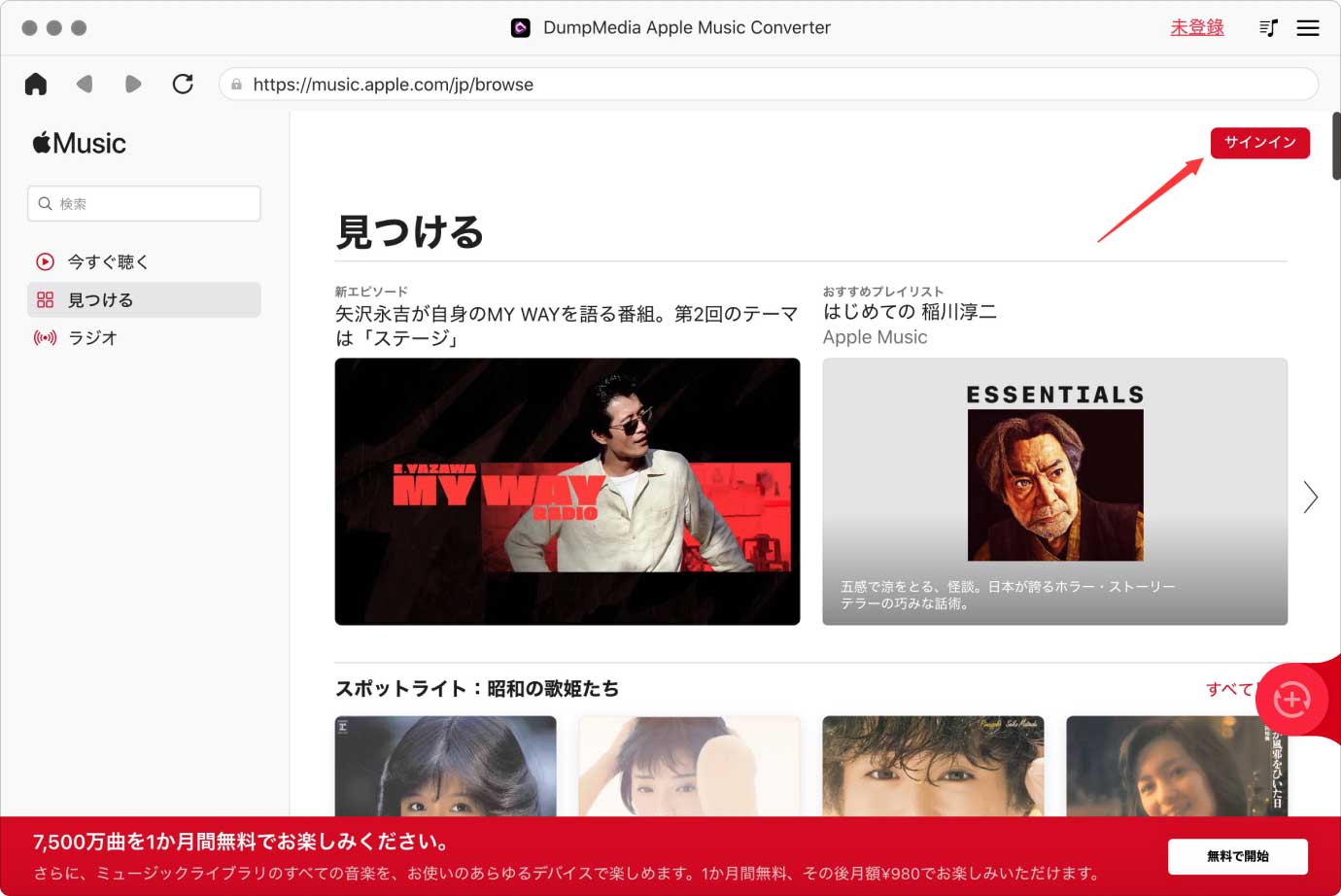Open 今すぐ聴く in the sidebar
This screenshot has width=1341, height=896.
coord(144,261)
